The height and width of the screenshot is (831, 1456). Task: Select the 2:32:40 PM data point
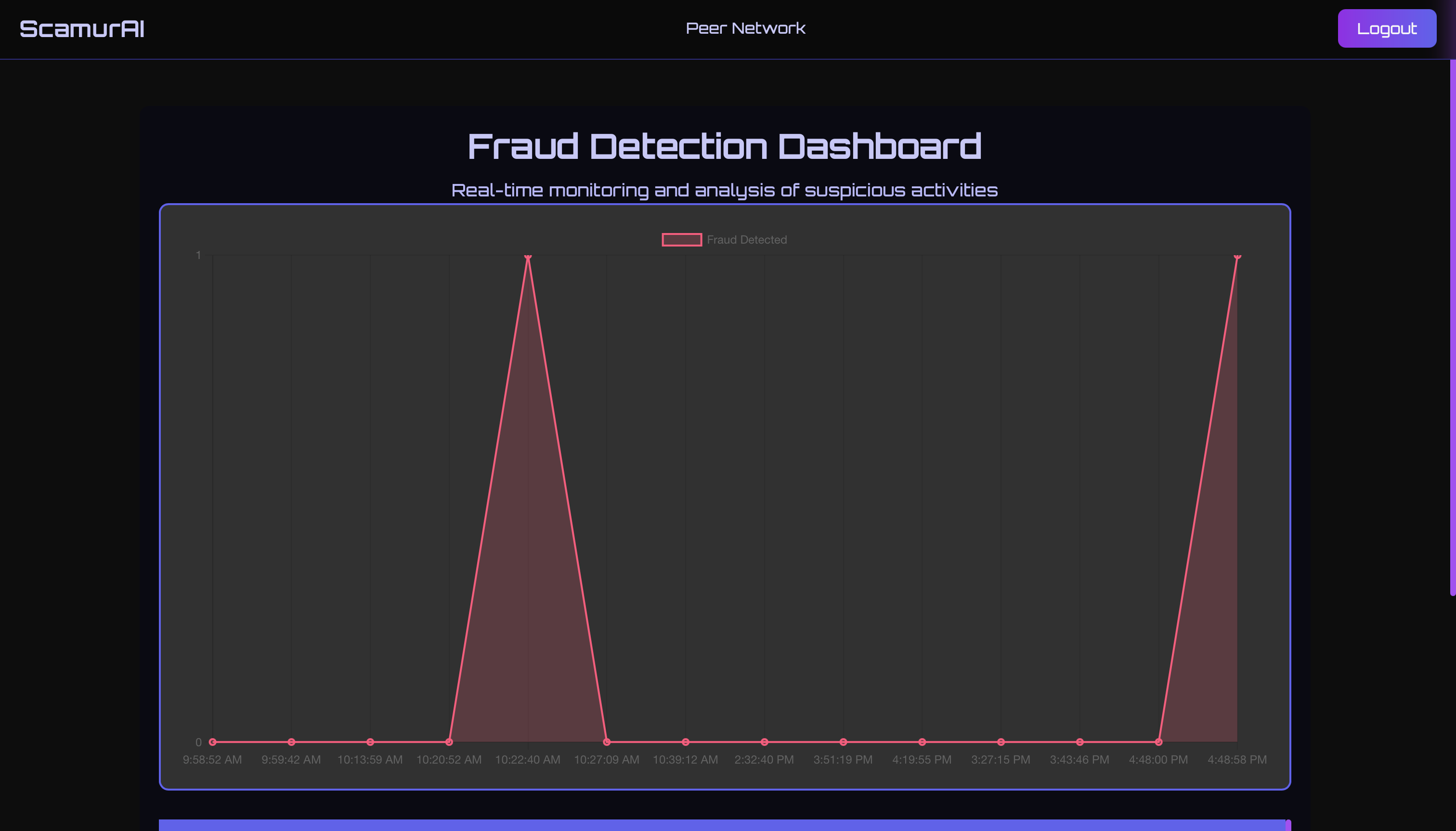764,742
